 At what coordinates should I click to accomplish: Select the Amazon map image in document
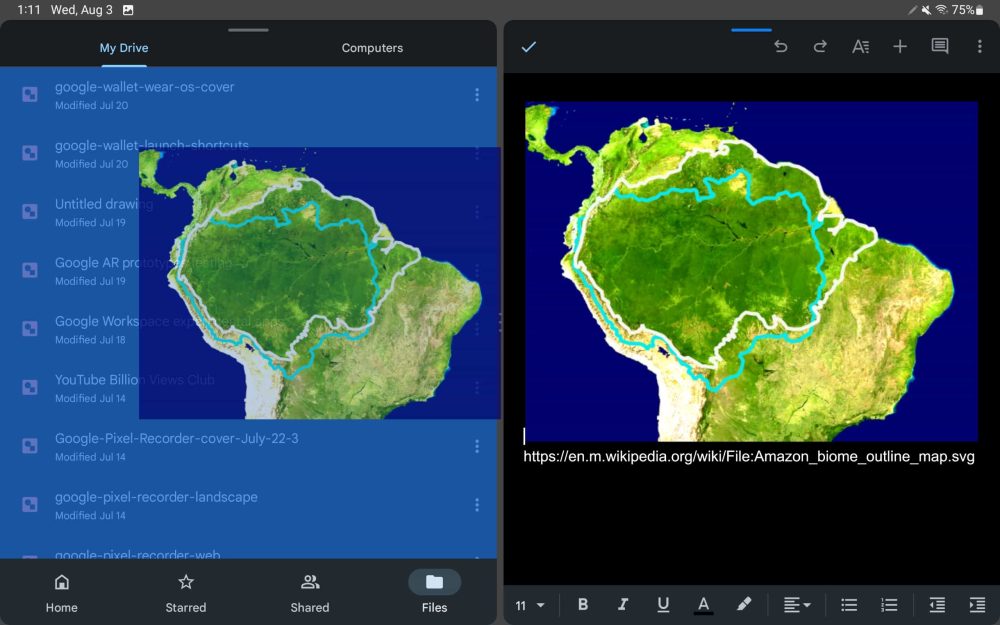751,270
